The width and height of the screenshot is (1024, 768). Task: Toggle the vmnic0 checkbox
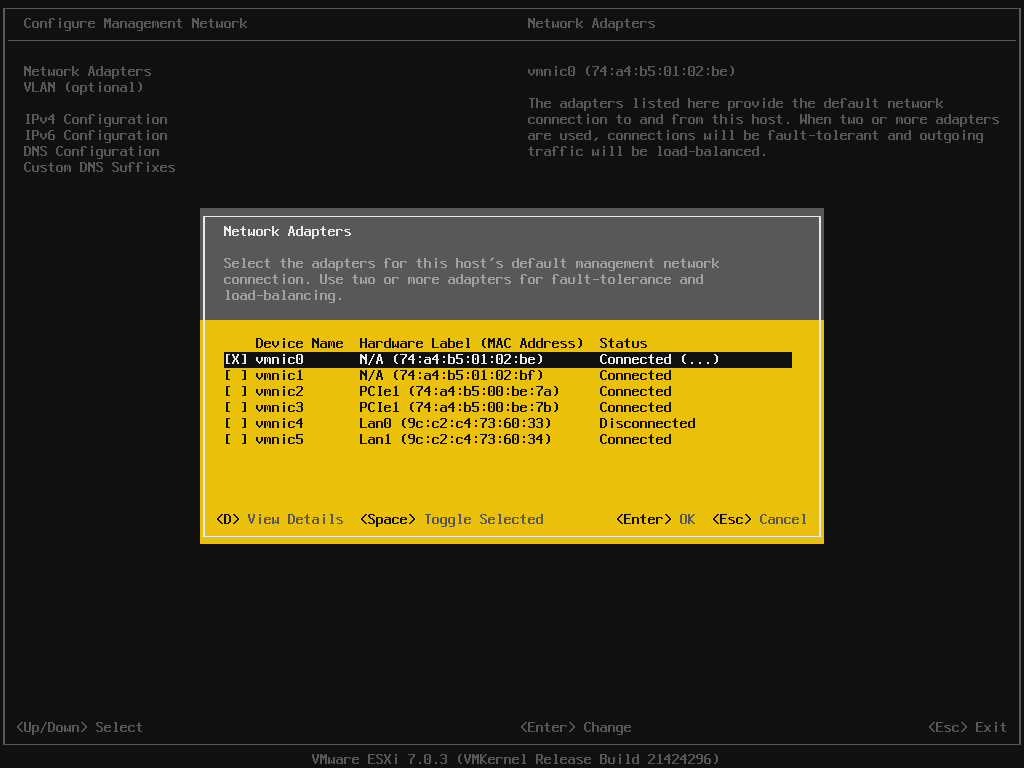click(235, 359)
